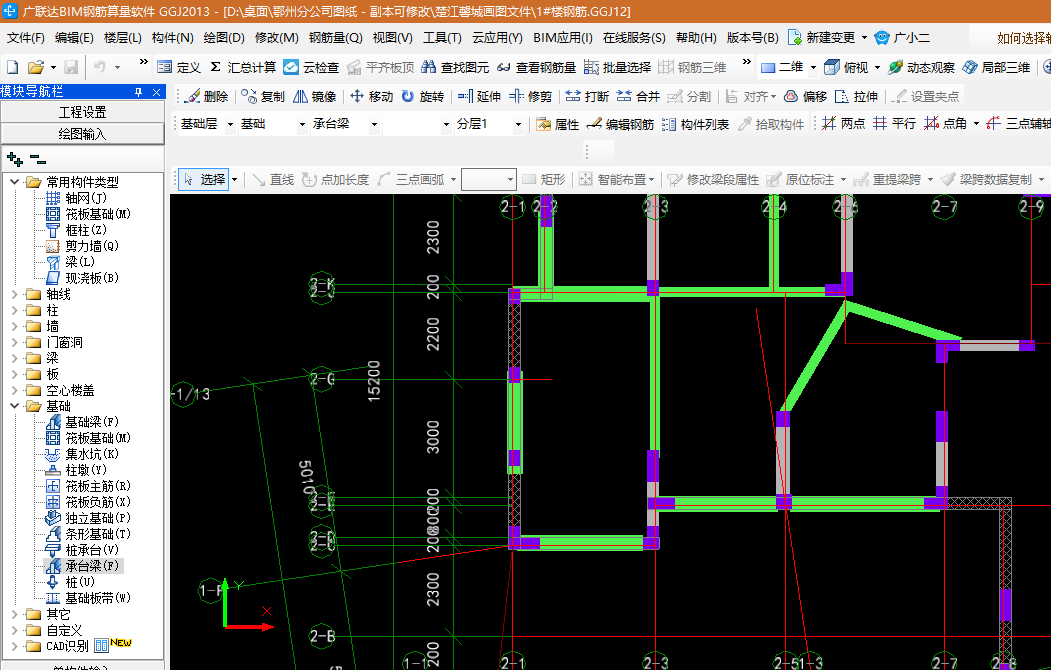Screen dimensions: 1051x670
Task: Select the 修剪 trim tool
Action: [x=530, y=96]
